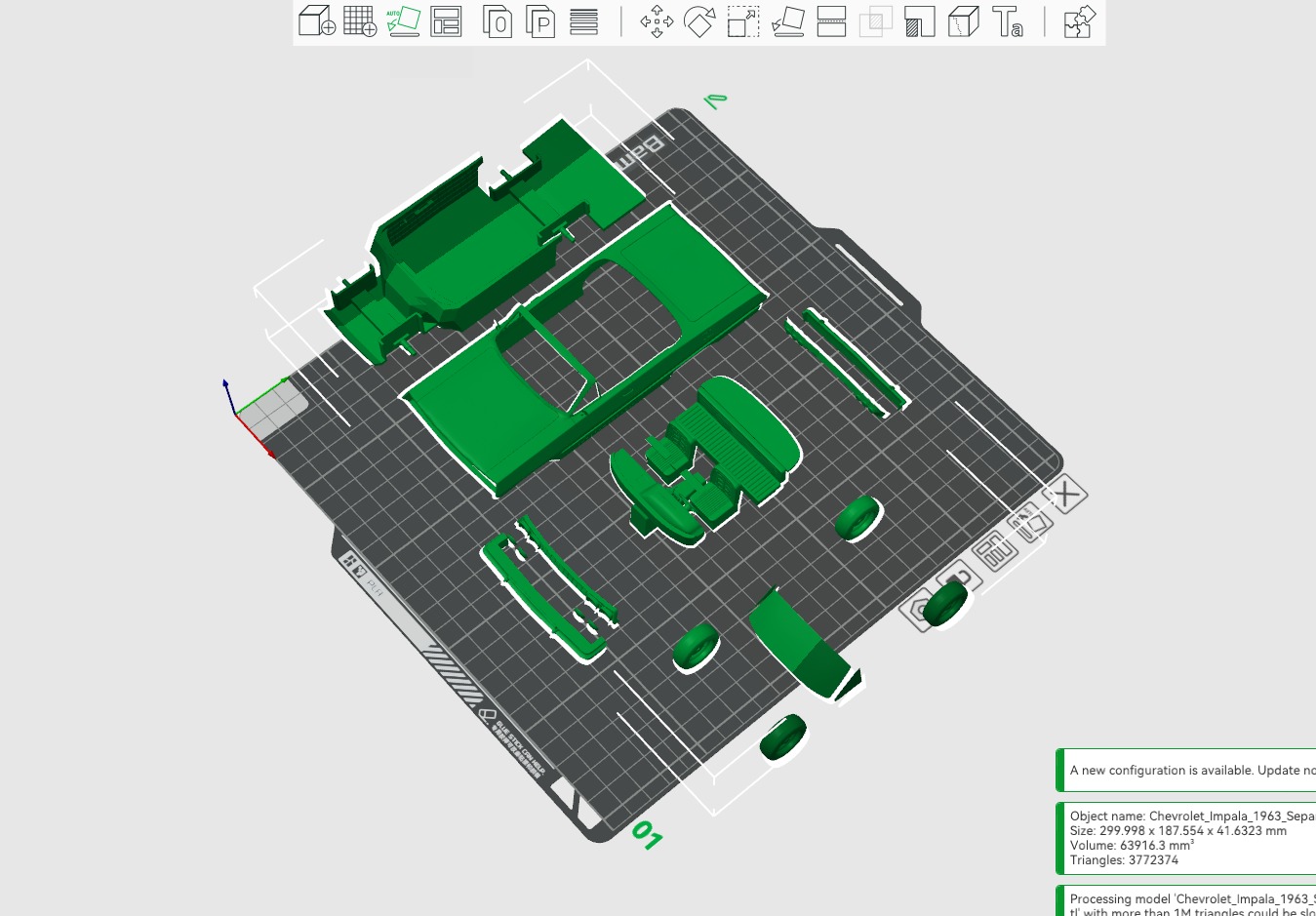The height and width of the screenshot is (916, 1316).
Task: Toggle the plate lock icon
Action: tap(959, 577)
